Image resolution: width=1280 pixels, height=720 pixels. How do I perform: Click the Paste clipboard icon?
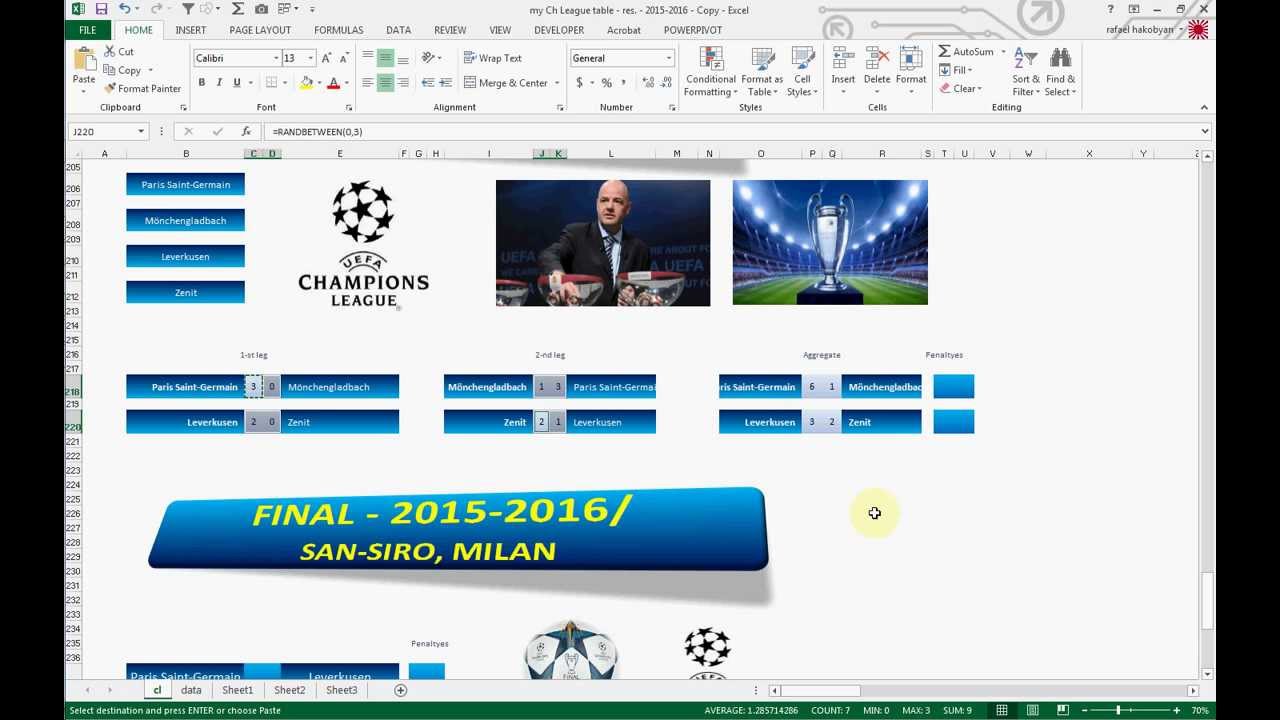click(84, 58)
